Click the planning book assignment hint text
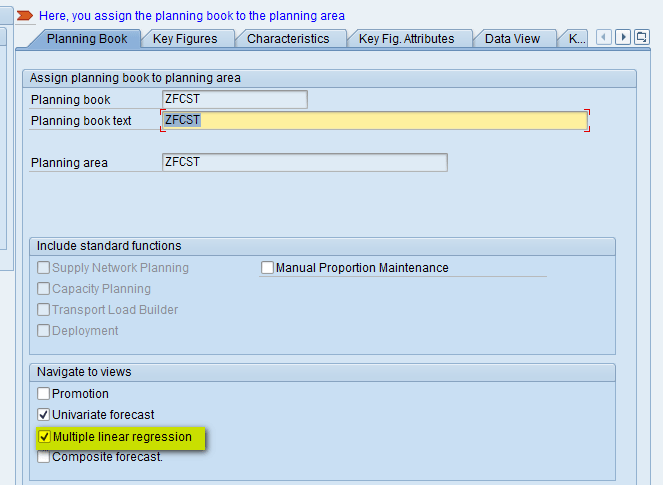 [192, 16]
